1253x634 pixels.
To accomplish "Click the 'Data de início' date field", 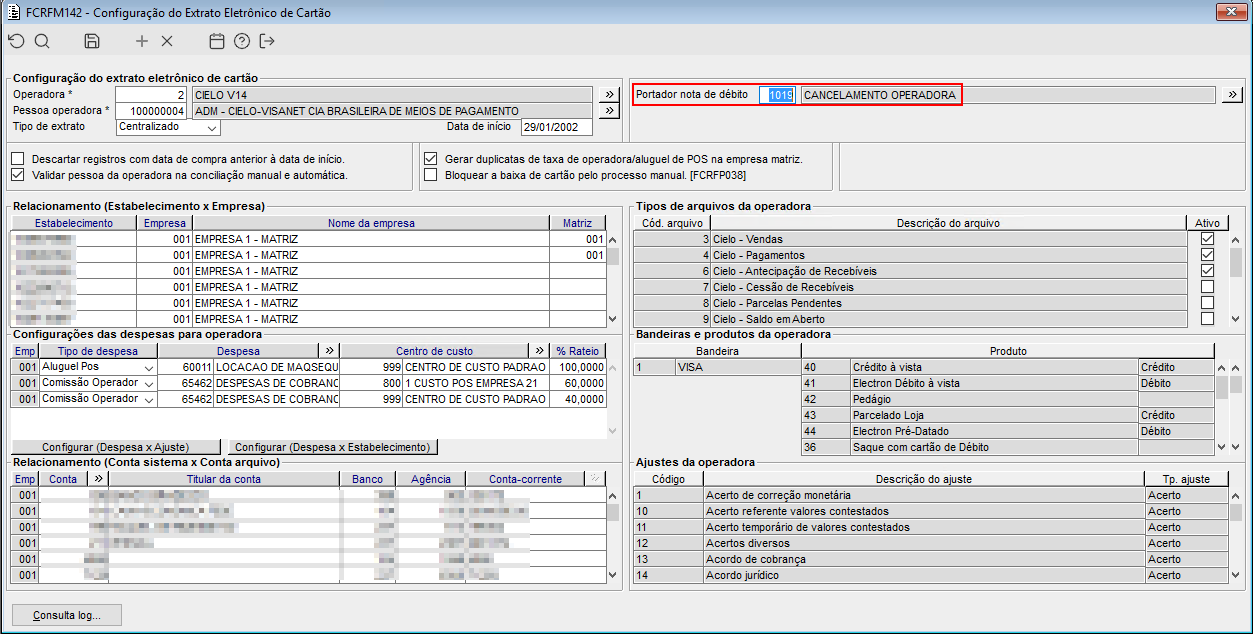I will (x=556, y=127).
